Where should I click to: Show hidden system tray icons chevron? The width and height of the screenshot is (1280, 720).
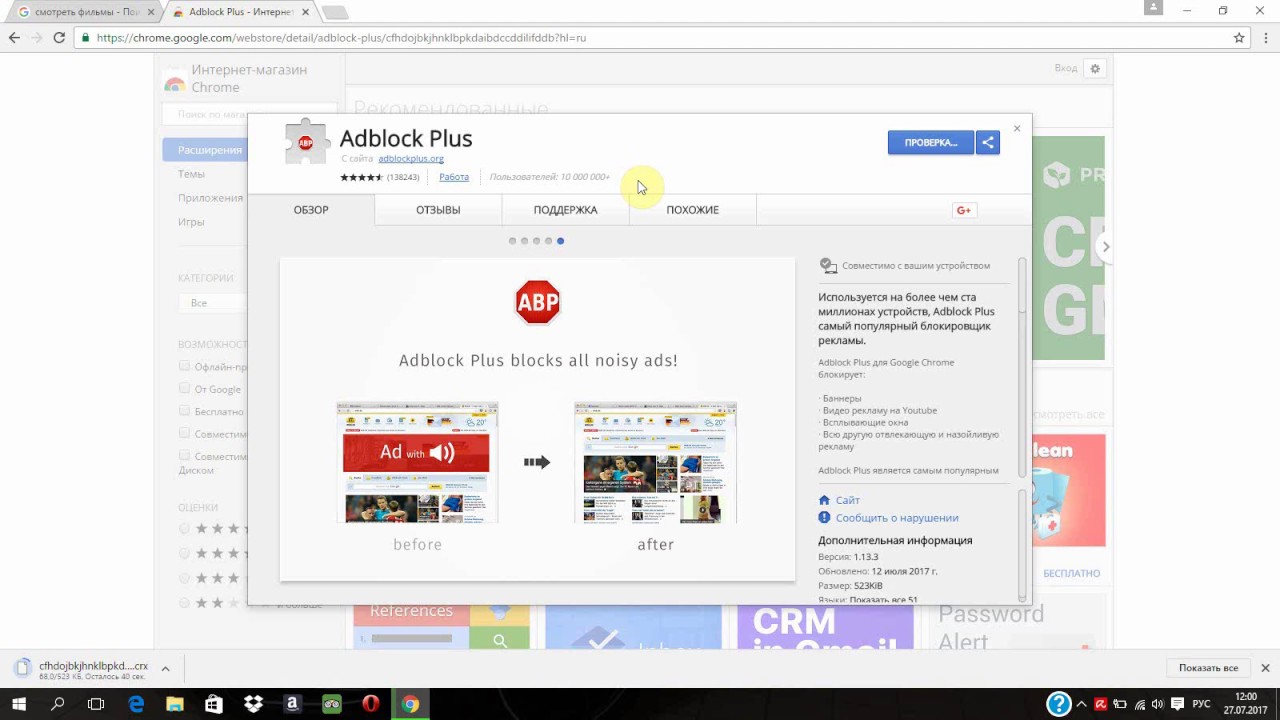[x=1081, y=704]
